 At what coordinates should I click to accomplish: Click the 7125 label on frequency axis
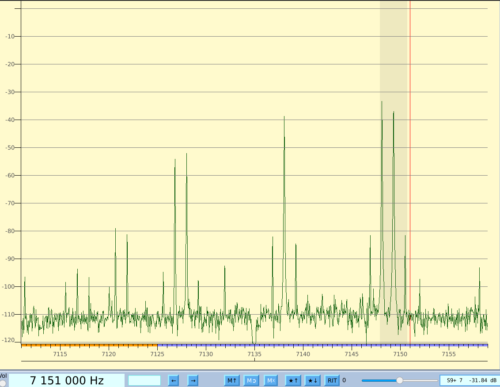157,354
